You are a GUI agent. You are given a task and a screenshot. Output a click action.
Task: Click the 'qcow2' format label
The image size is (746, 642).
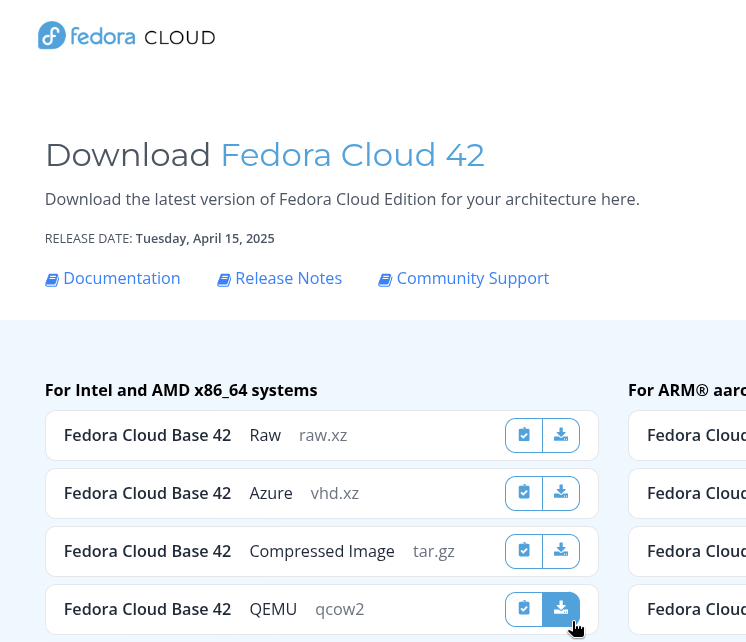[x=339, y=610]
